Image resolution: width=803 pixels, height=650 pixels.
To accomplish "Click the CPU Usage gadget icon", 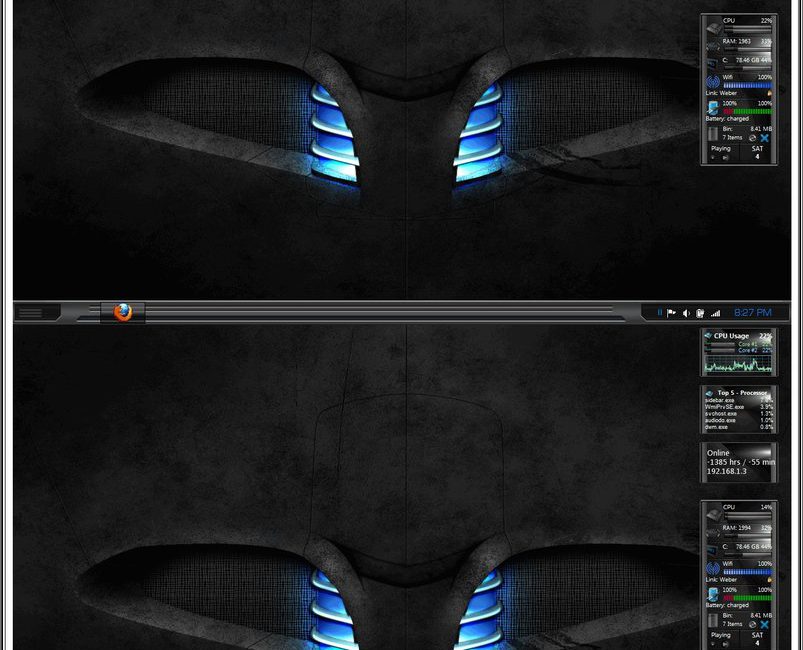I will tap(708, 336).
